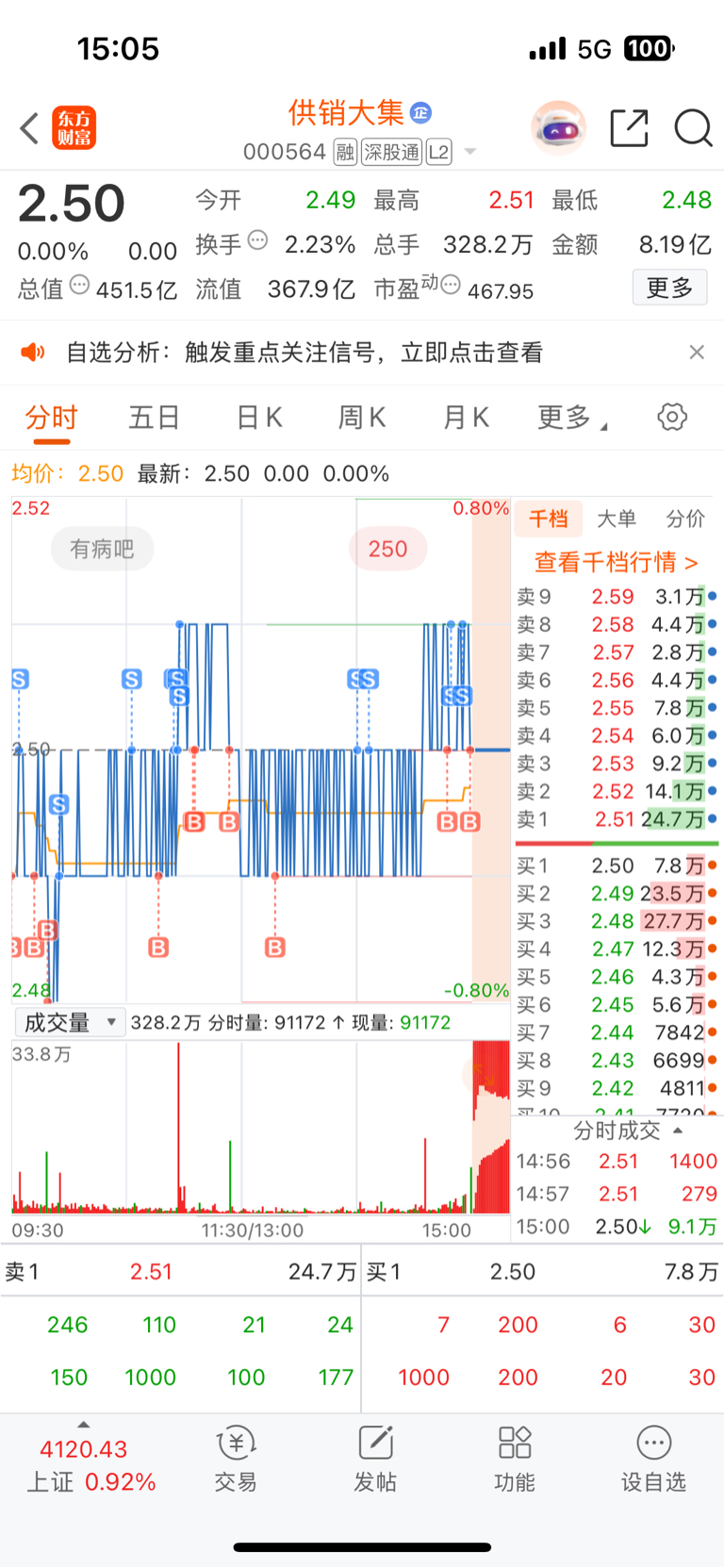Open the search magnifier icon
Image resolution: width=724 pixels, height=1568 pixels.
693,128
